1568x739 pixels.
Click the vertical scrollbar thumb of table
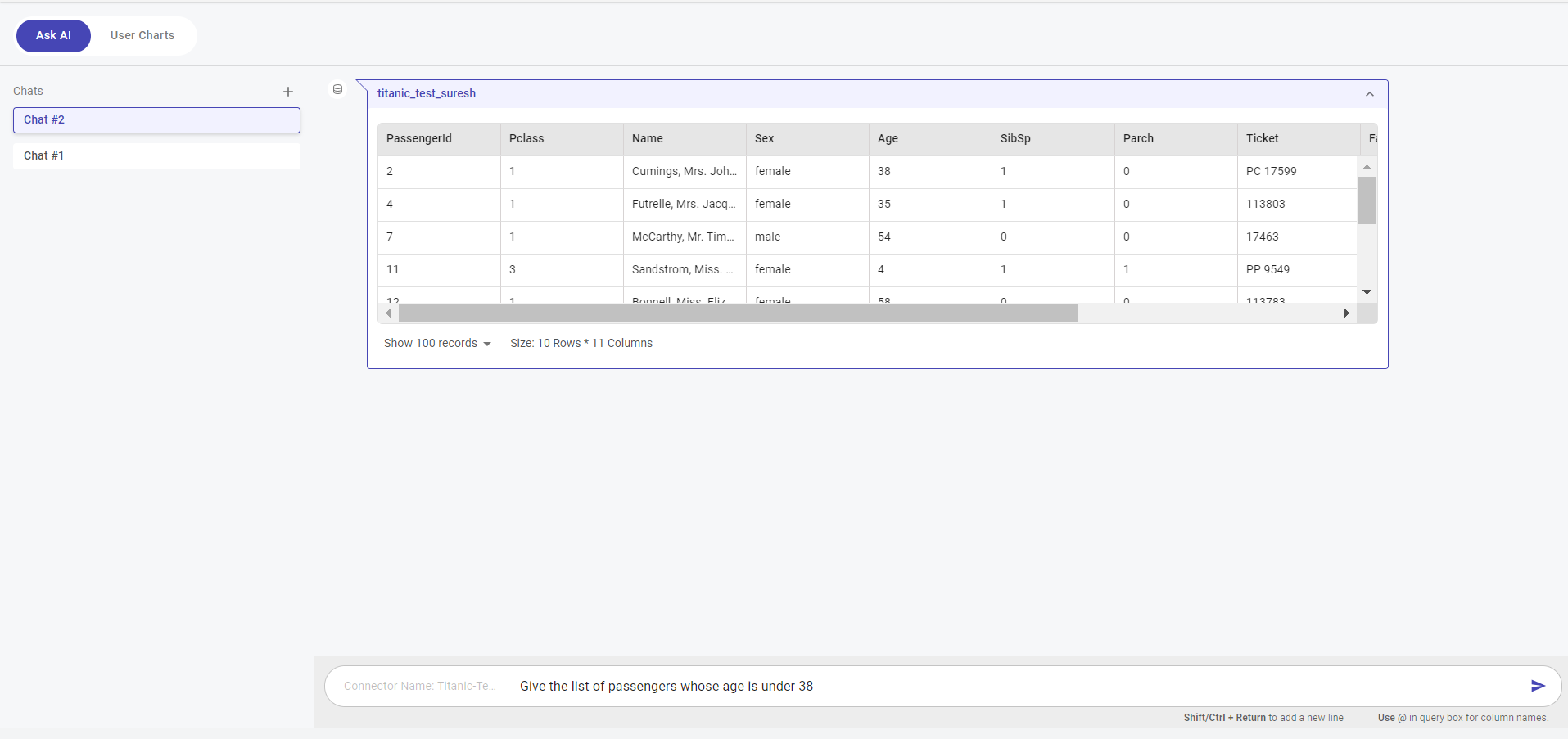click(x=1367, y=201)
